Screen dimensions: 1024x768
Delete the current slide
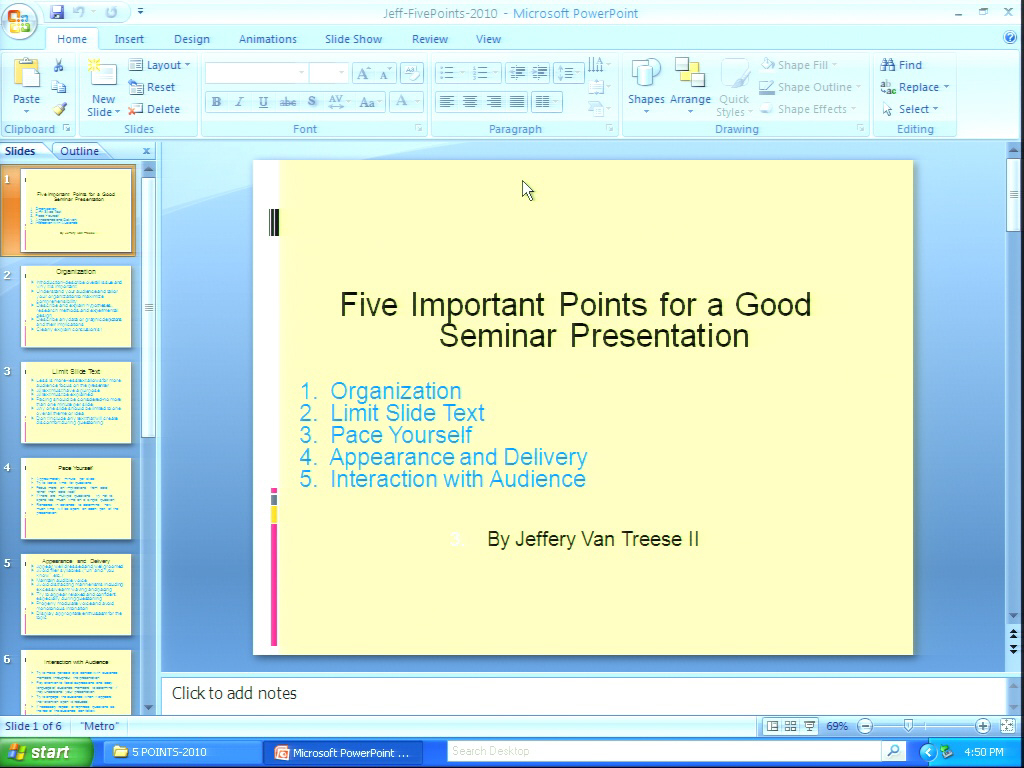pyautogui.click(x=153, y=109)
